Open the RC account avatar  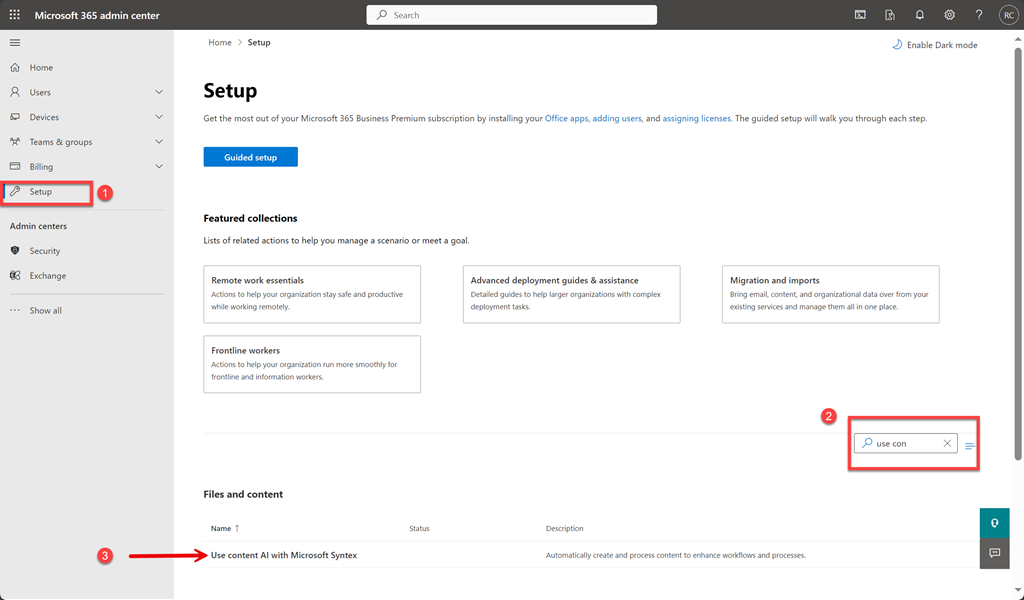1008,15
